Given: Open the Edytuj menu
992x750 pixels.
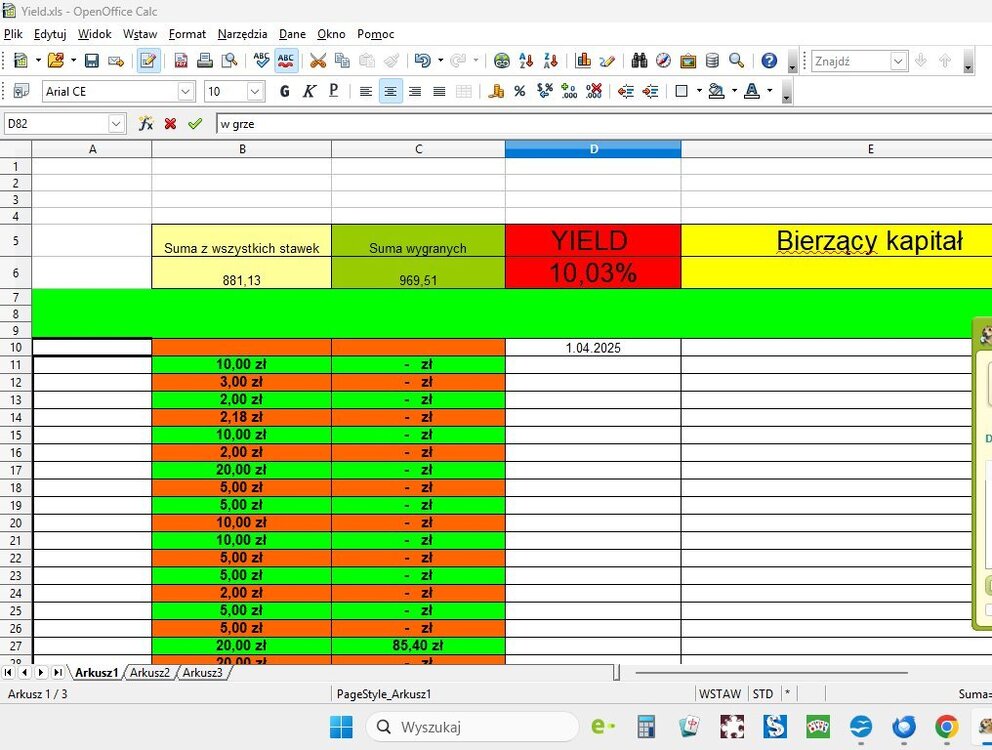Looking at the screenshot, I should point(50,34).
